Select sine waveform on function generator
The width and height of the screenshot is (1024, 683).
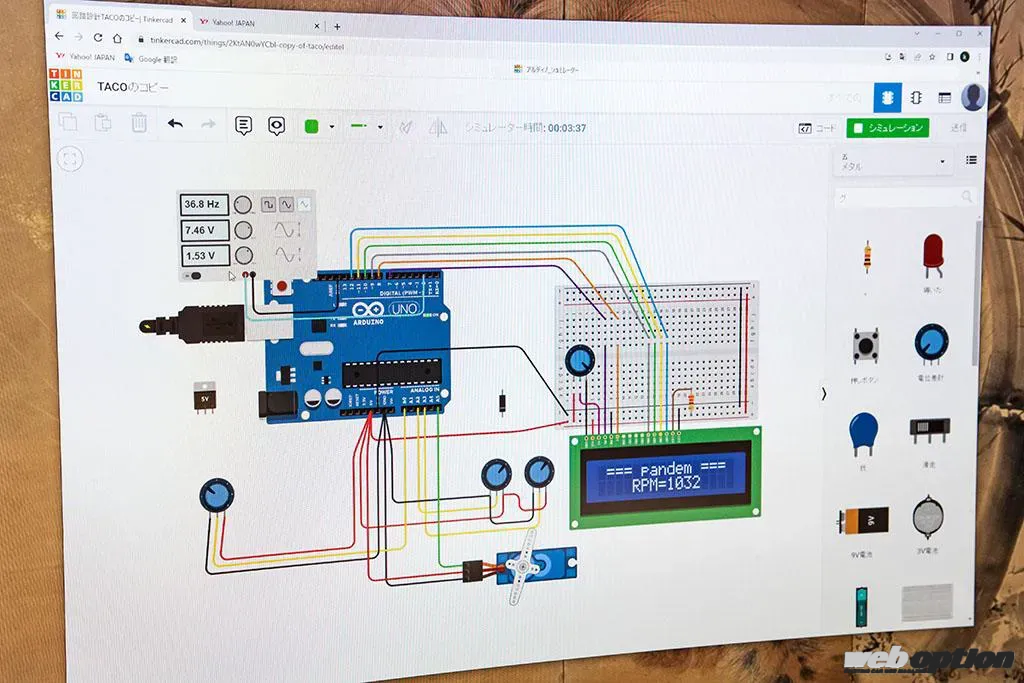click(286, 204)
